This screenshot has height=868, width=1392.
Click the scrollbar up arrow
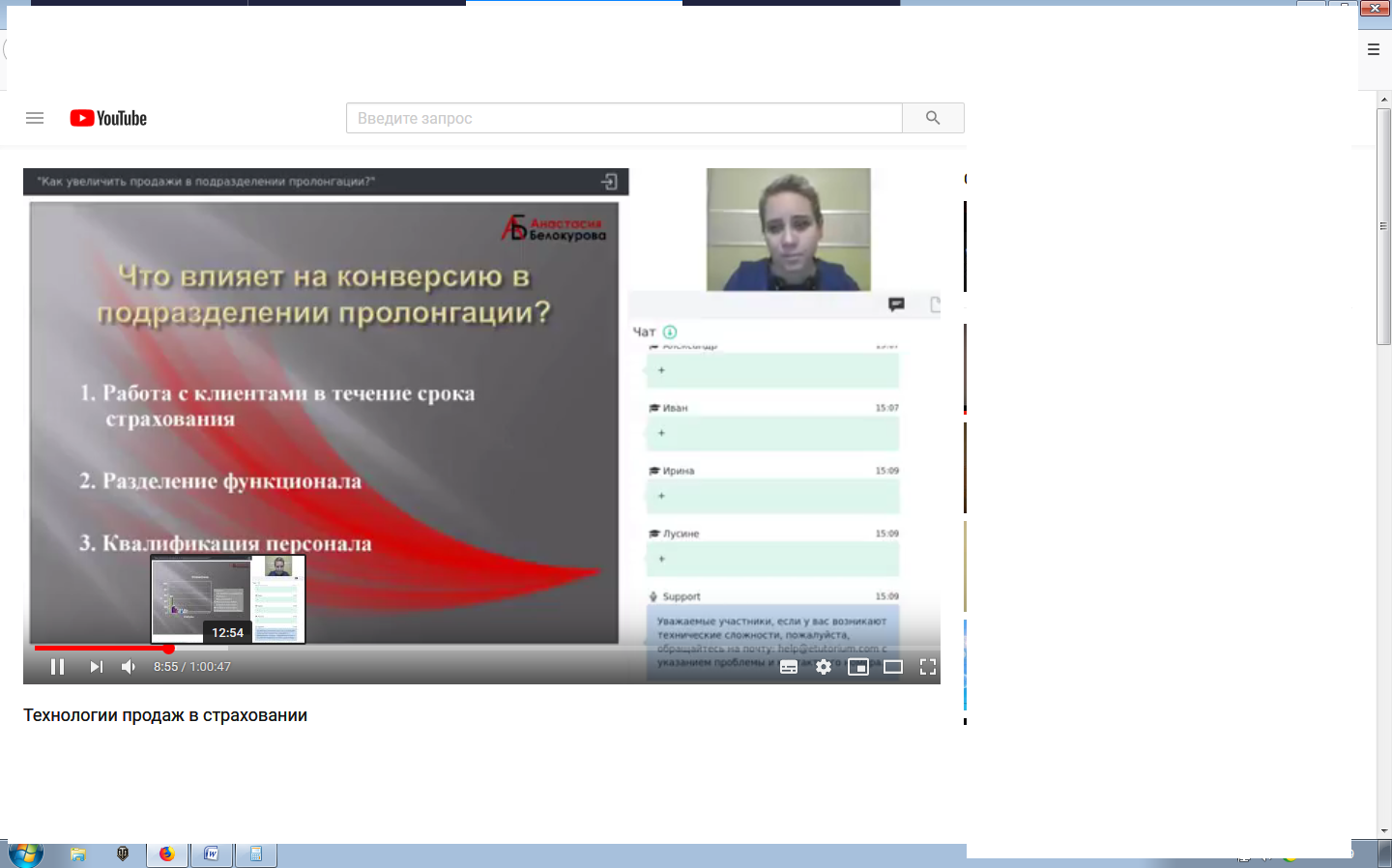pos(1384,100)
